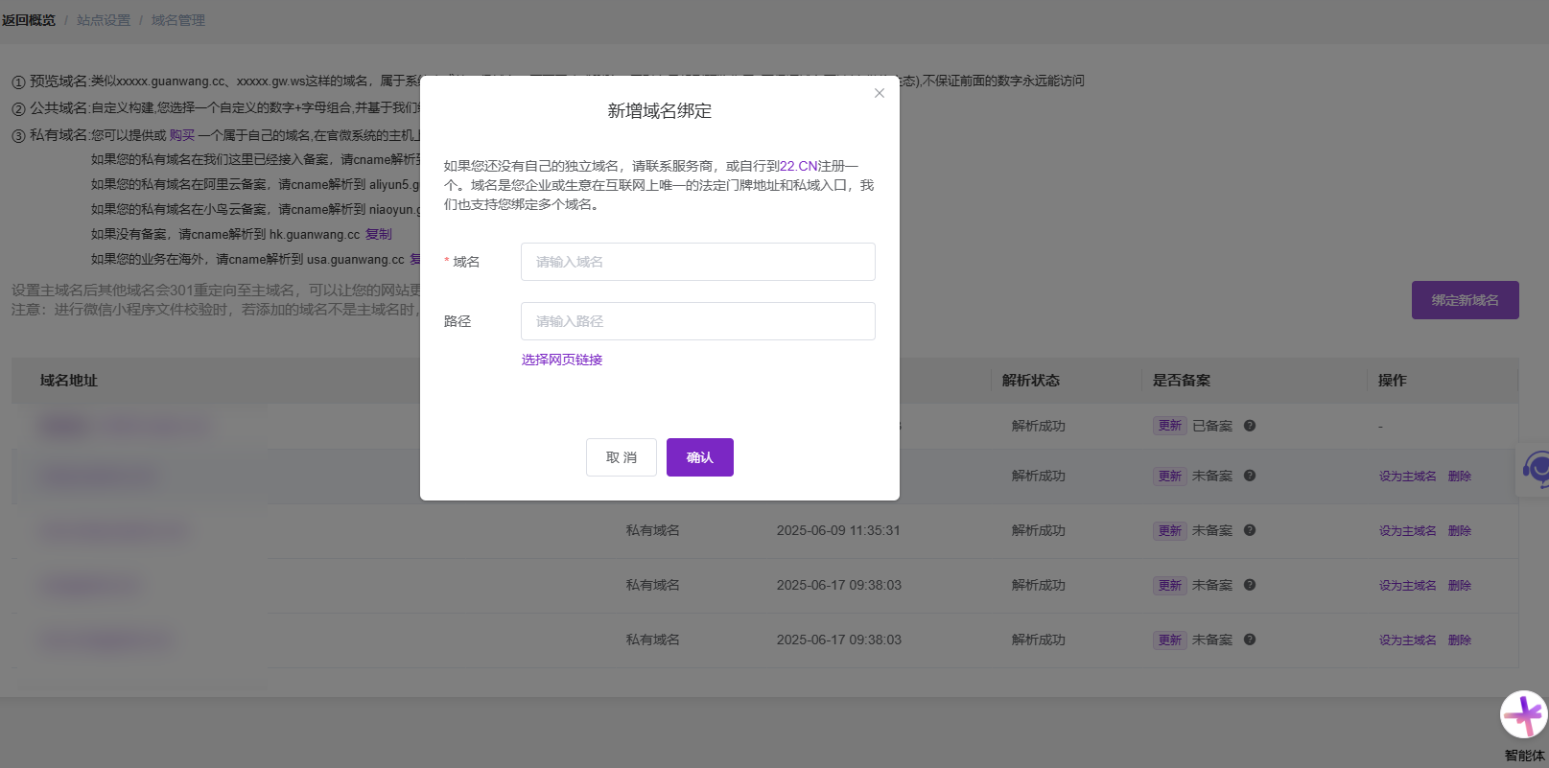Viewport: 1549px width, 768px height.
Task: Click help icon beside 已备案 status
Action: 1249,426
